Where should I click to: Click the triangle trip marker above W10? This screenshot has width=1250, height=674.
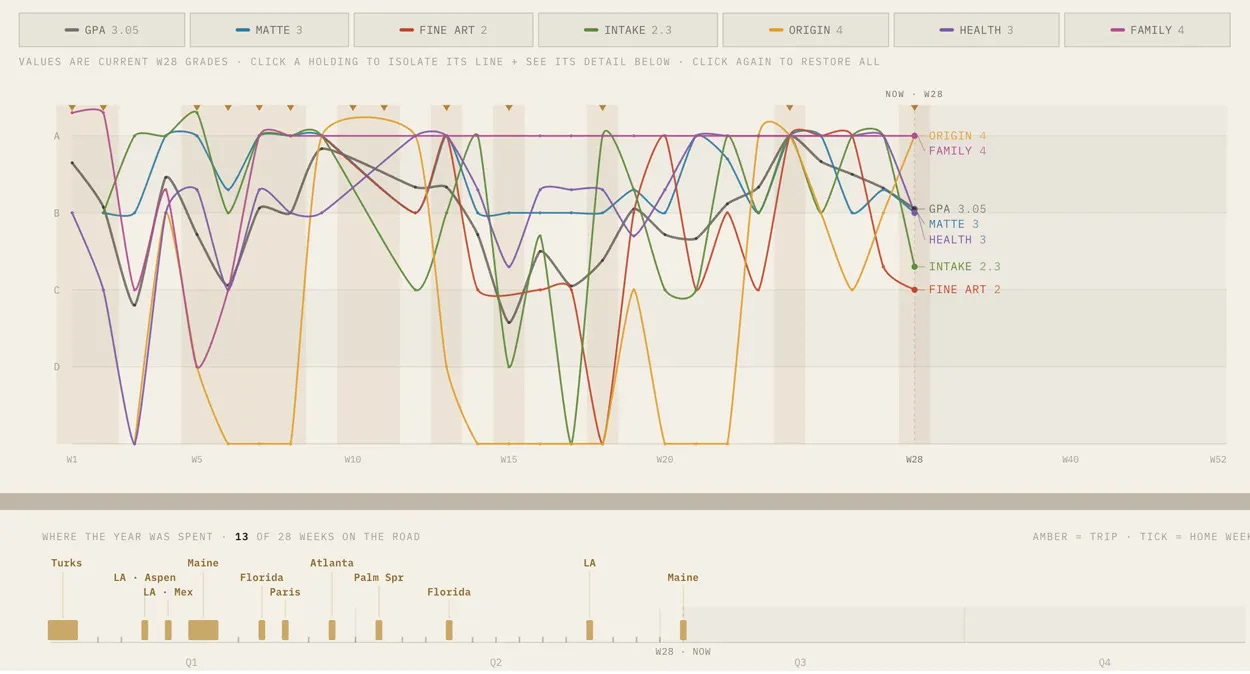point(353,107)
